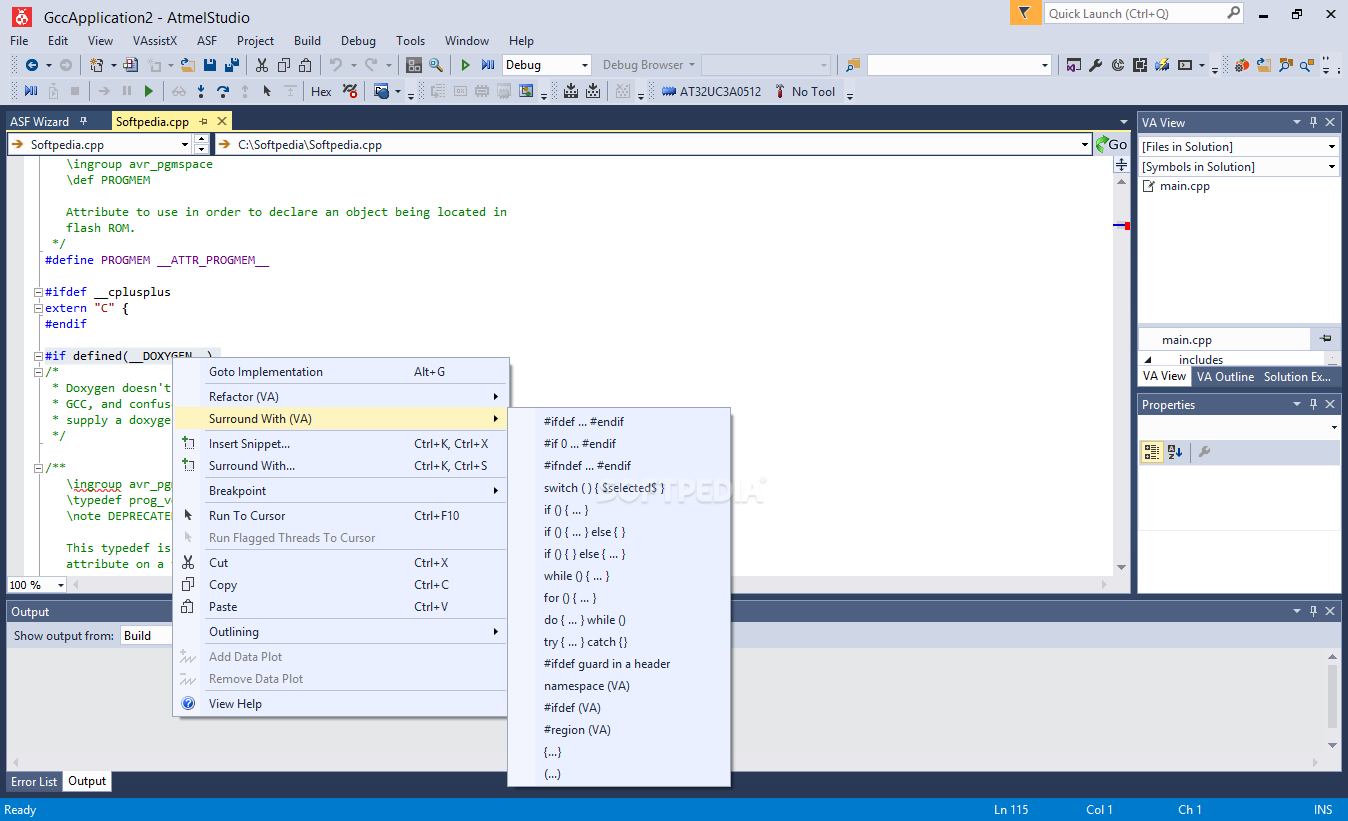Click the toolbar find combo box field

(960, 65)
